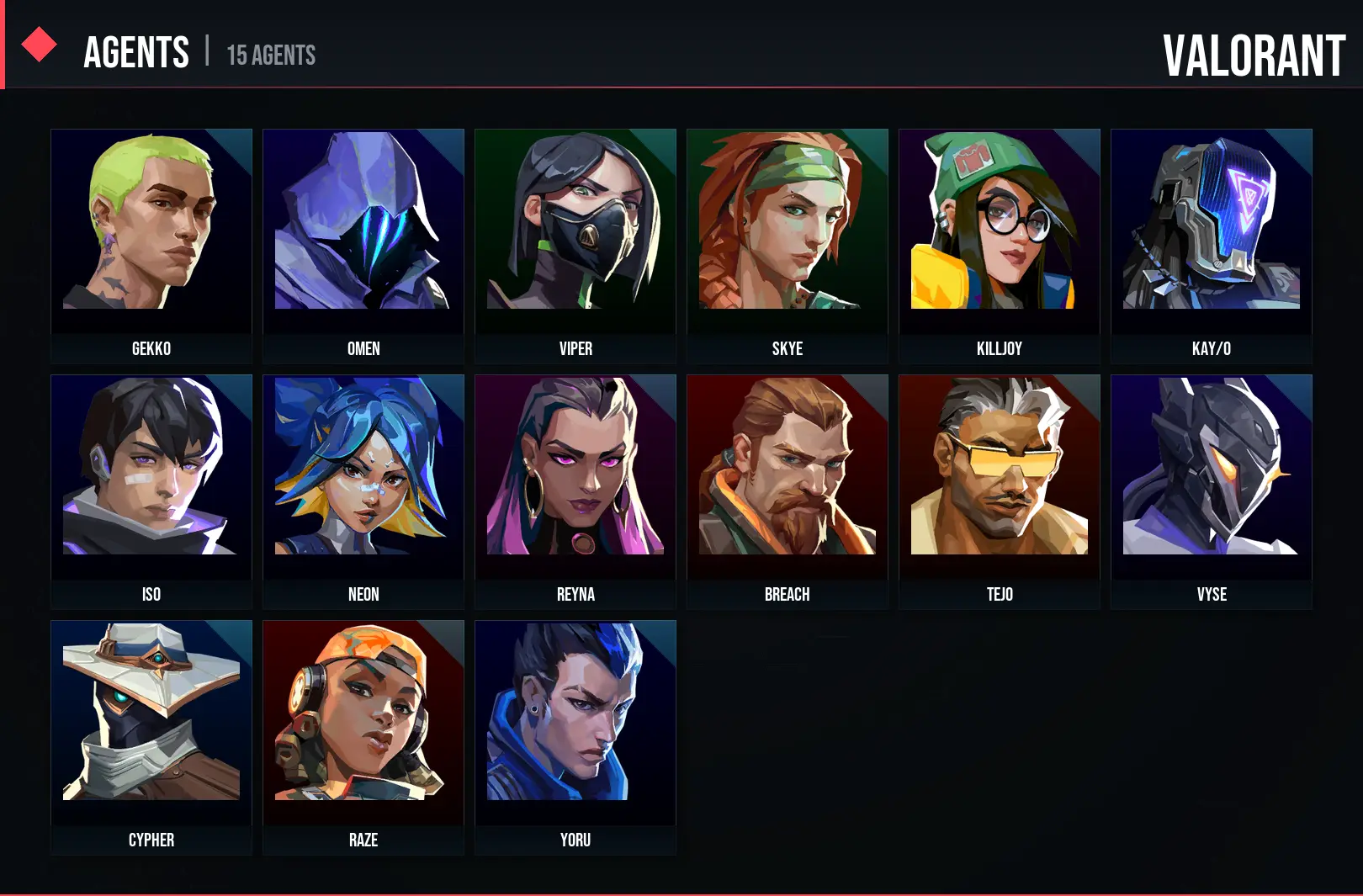This screenshot has width=1363, height=896.
Task: Choose the Omen agent card
Action: [x=363, y=246]
